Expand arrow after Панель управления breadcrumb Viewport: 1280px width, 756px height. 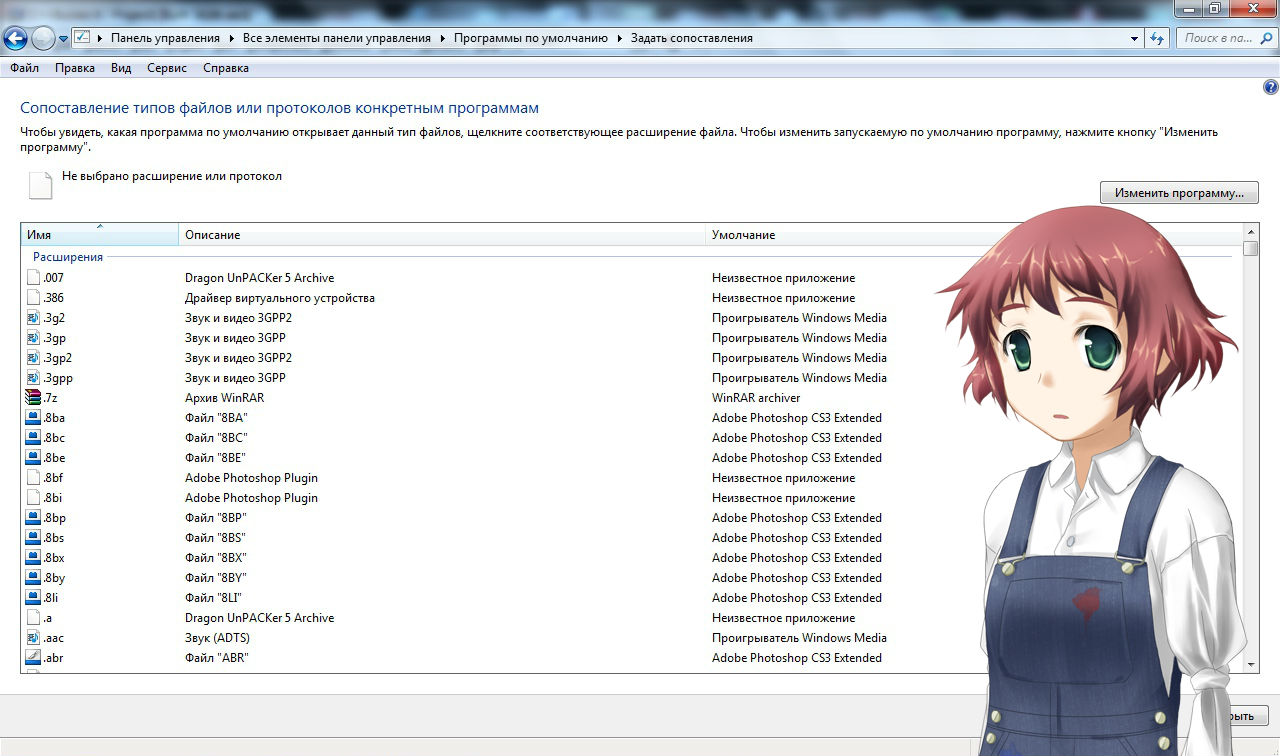point(231,38)
